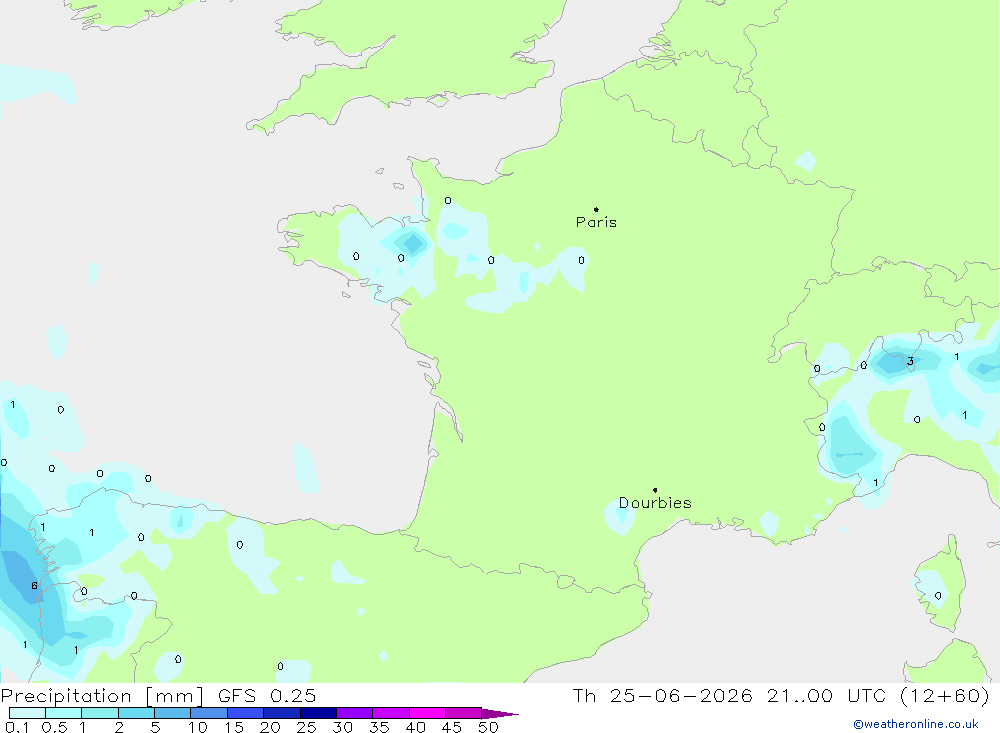
Task: Click the 'GFS 0.25' model label
Action: 267,695
